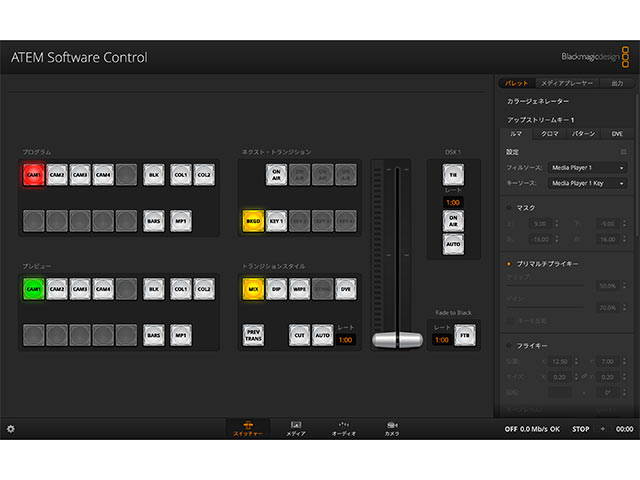This screenshot has width=640, height=480.
Task: Toggle the BKGD next transition button
Action: 253,221
